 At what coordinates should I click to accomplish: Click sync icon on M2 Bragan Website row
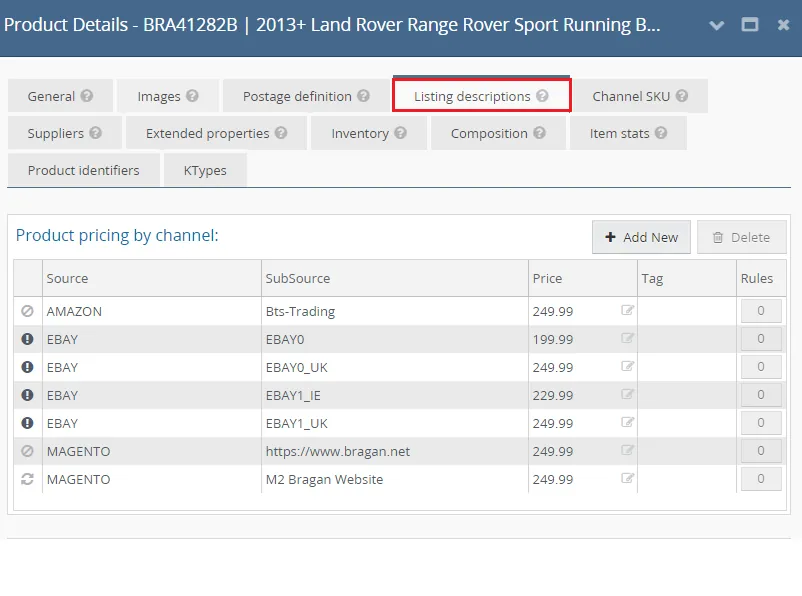27,479
